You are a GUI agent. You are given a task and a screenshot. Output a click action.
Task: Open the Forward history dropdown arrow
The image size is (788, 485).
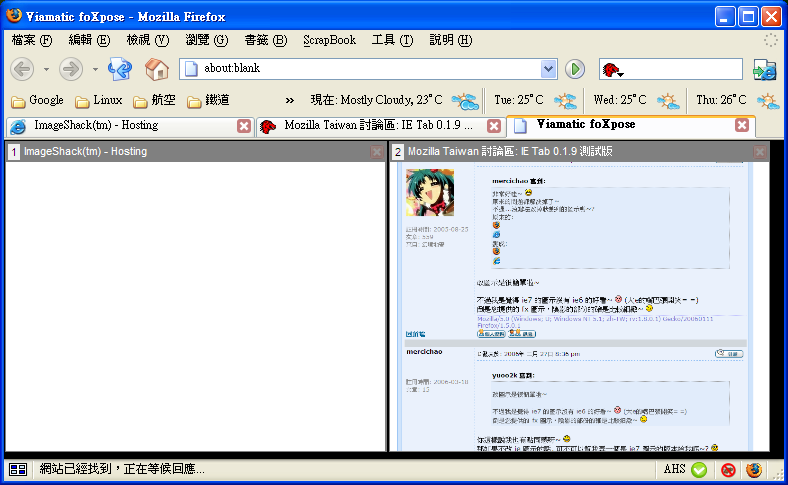pos(95,69)
